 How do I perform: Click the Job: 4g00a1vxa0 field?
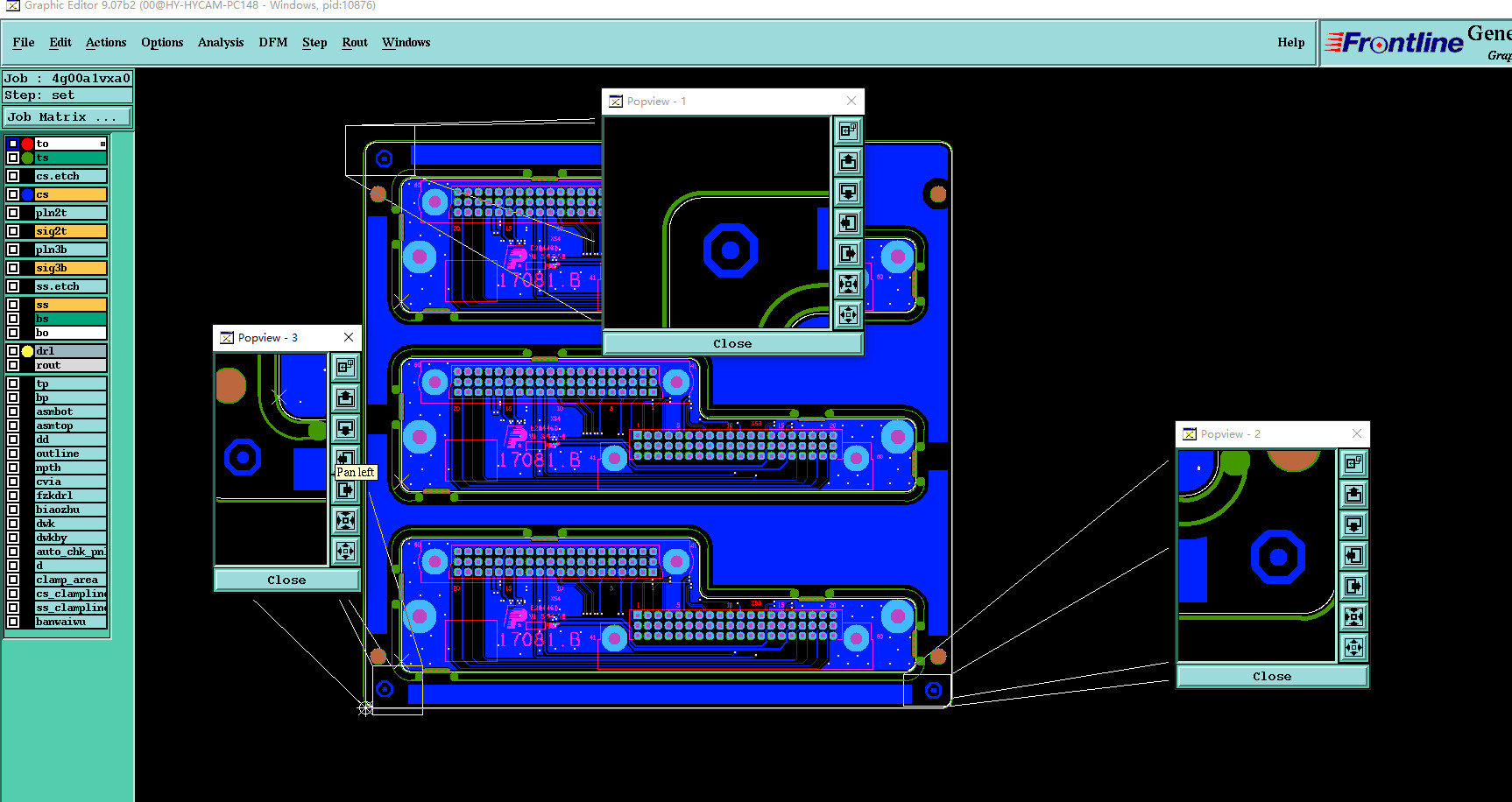(x=68, y=78)
